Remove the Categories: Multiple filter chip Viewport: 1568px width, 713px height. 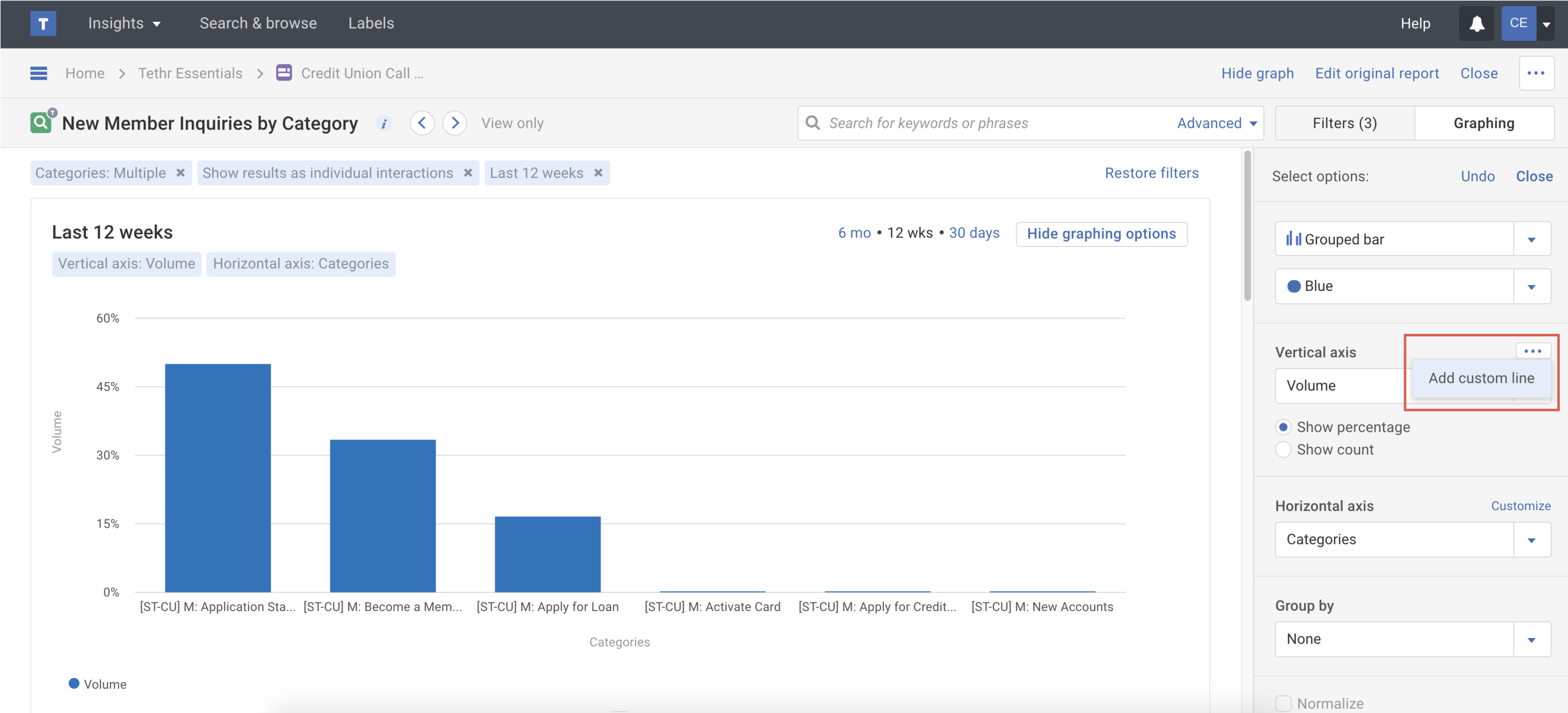pyautogui.click(x=181, y=173)
